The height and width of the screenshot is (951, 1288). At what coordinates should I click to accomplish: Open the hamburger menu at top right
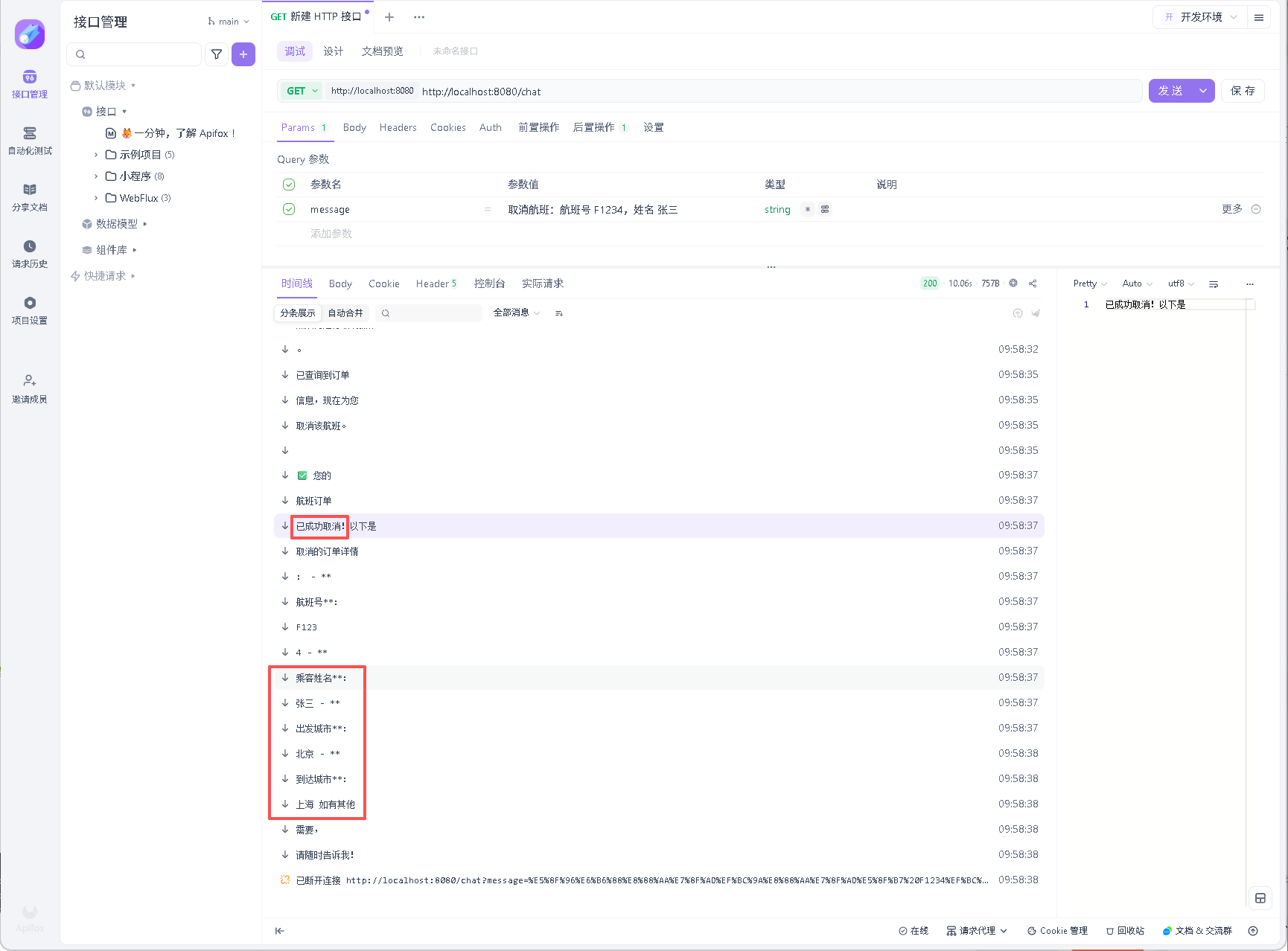coord(1259,17)
